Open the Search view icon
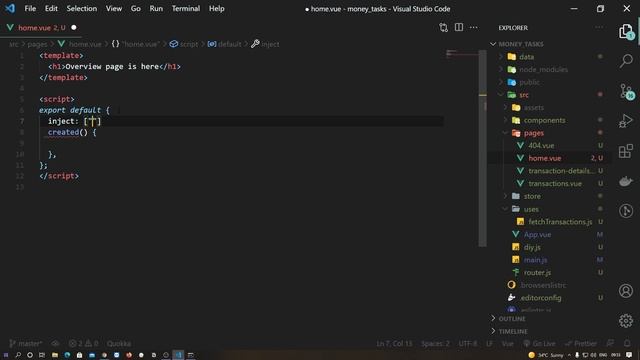 click(x=626, y=61)
